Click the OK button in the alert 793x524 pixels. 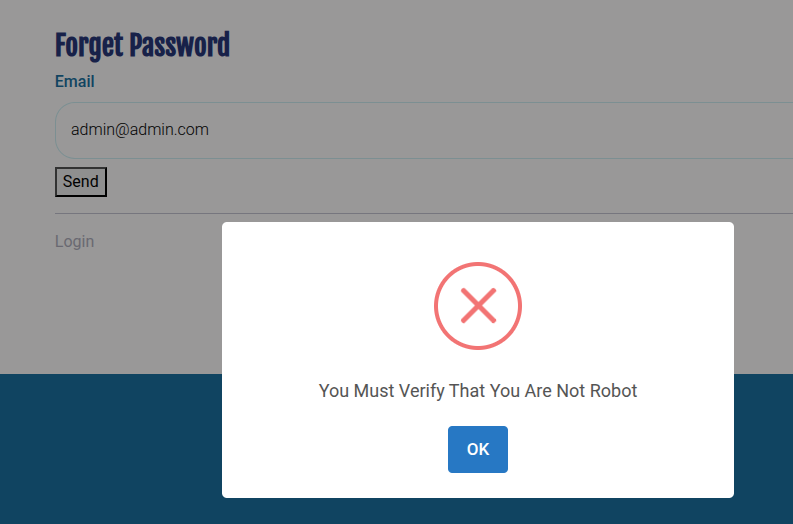[x=478, y=449]
